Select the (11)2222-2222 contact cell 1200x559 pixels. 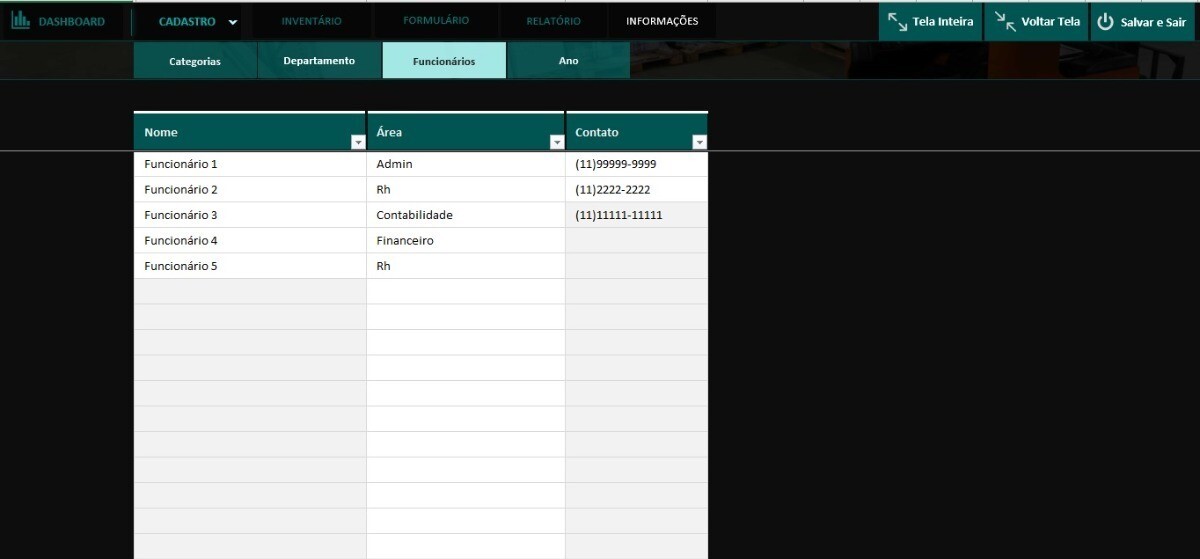point(636,190)
